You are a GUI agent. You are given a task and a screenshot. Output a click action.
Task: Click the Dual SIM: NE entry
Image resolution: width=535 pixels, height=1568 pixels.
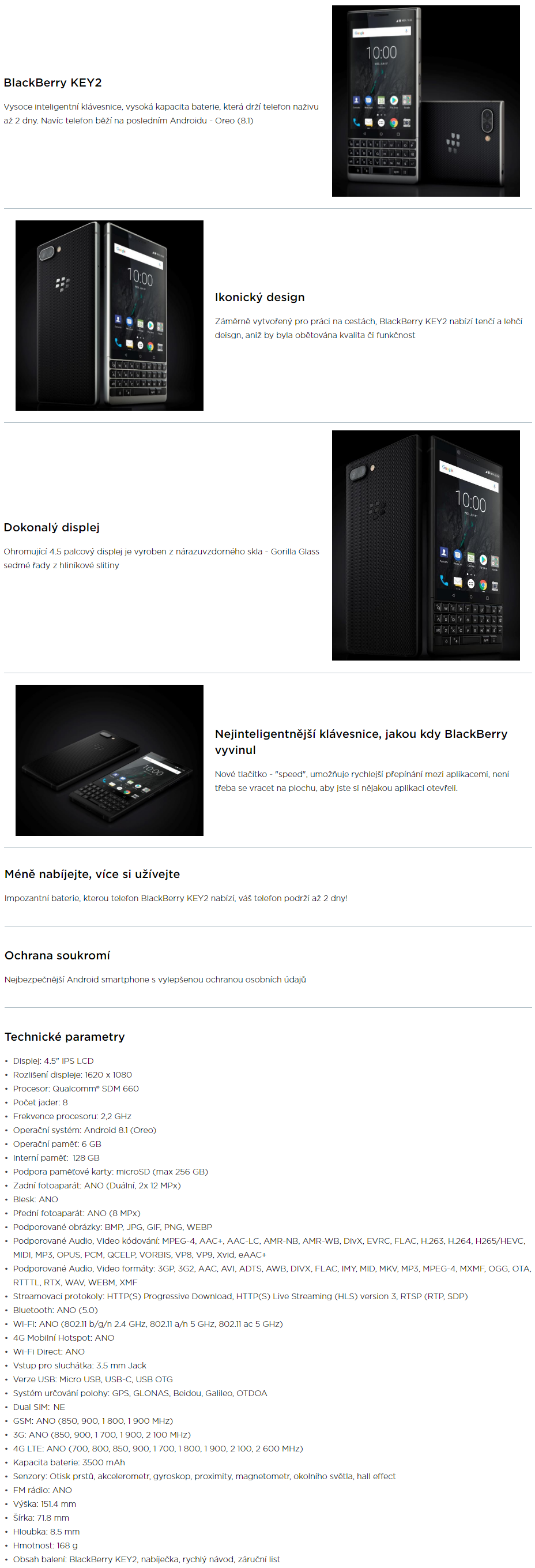click(39, 1406)
